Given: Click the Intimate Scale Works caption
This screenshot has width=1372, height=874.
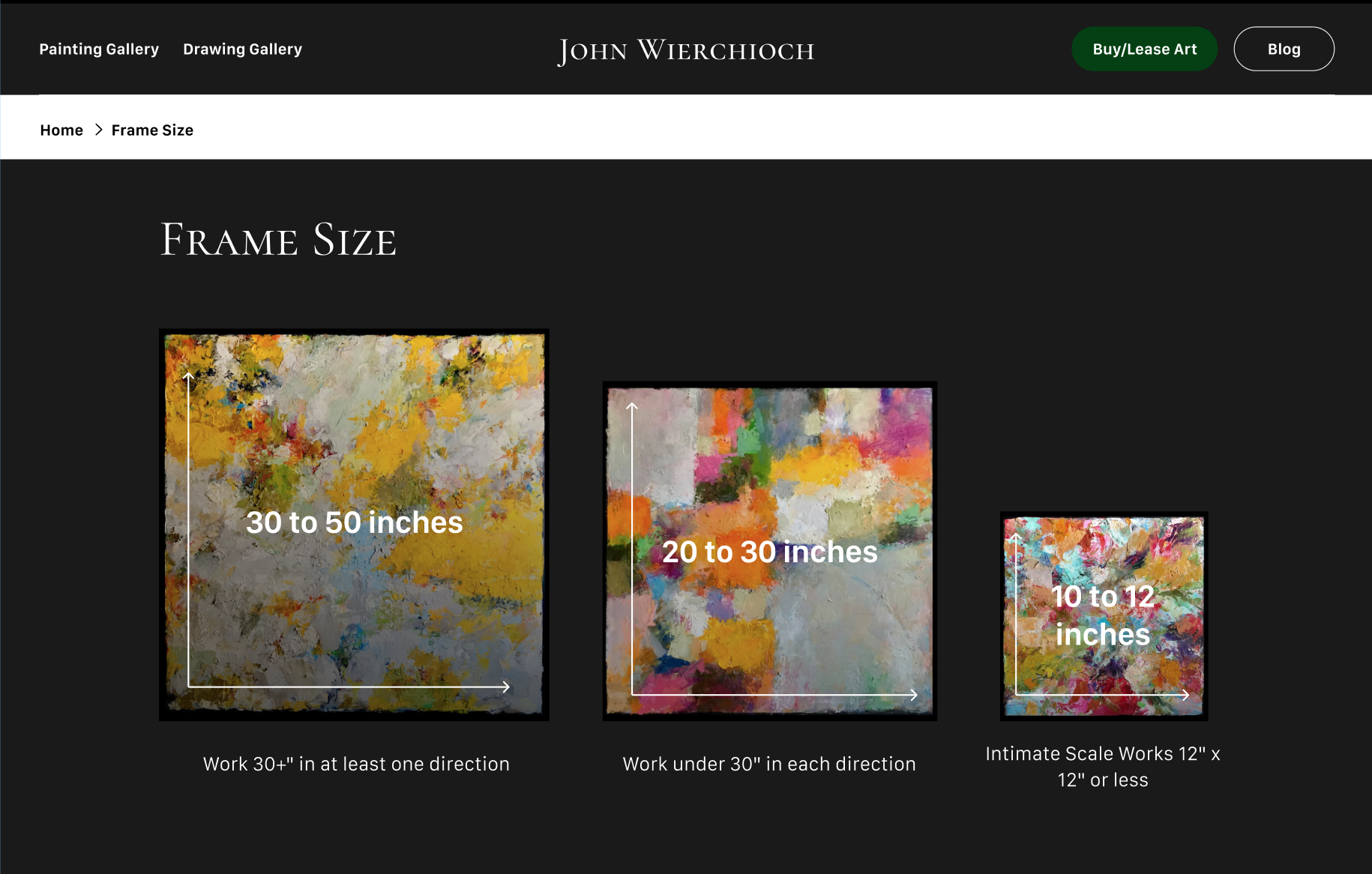Looking at the screenshot, I should coord(1103,767).
